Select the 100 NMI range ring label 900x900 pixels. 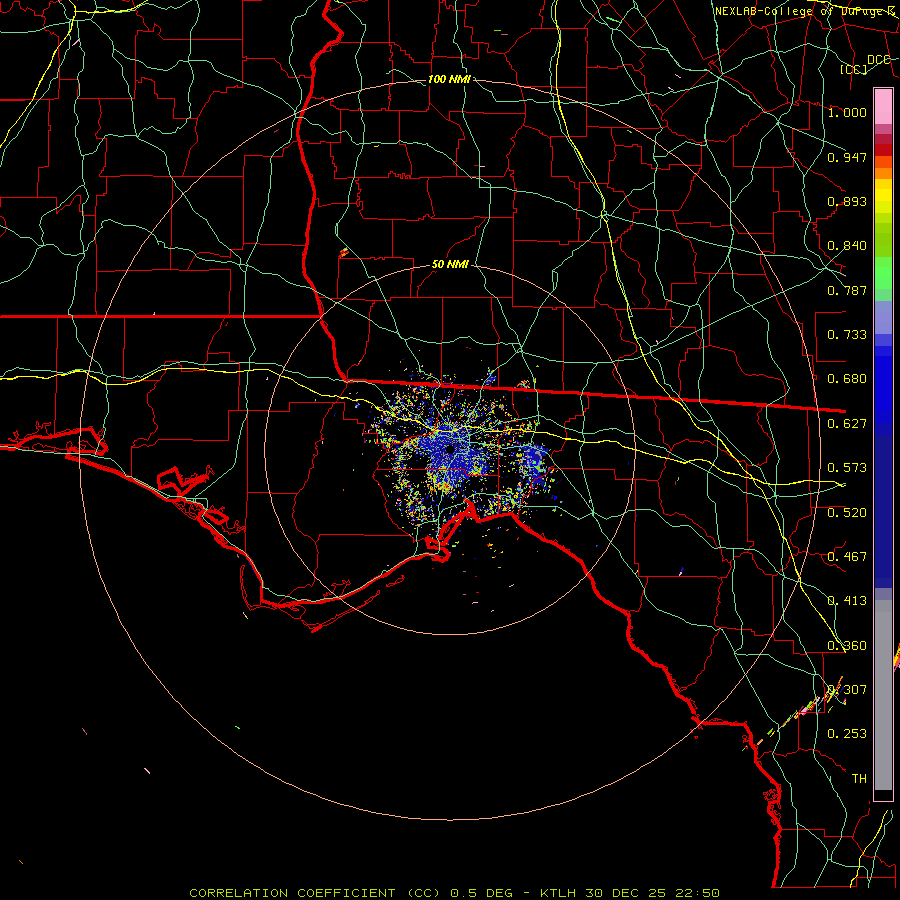coord(449,79)
